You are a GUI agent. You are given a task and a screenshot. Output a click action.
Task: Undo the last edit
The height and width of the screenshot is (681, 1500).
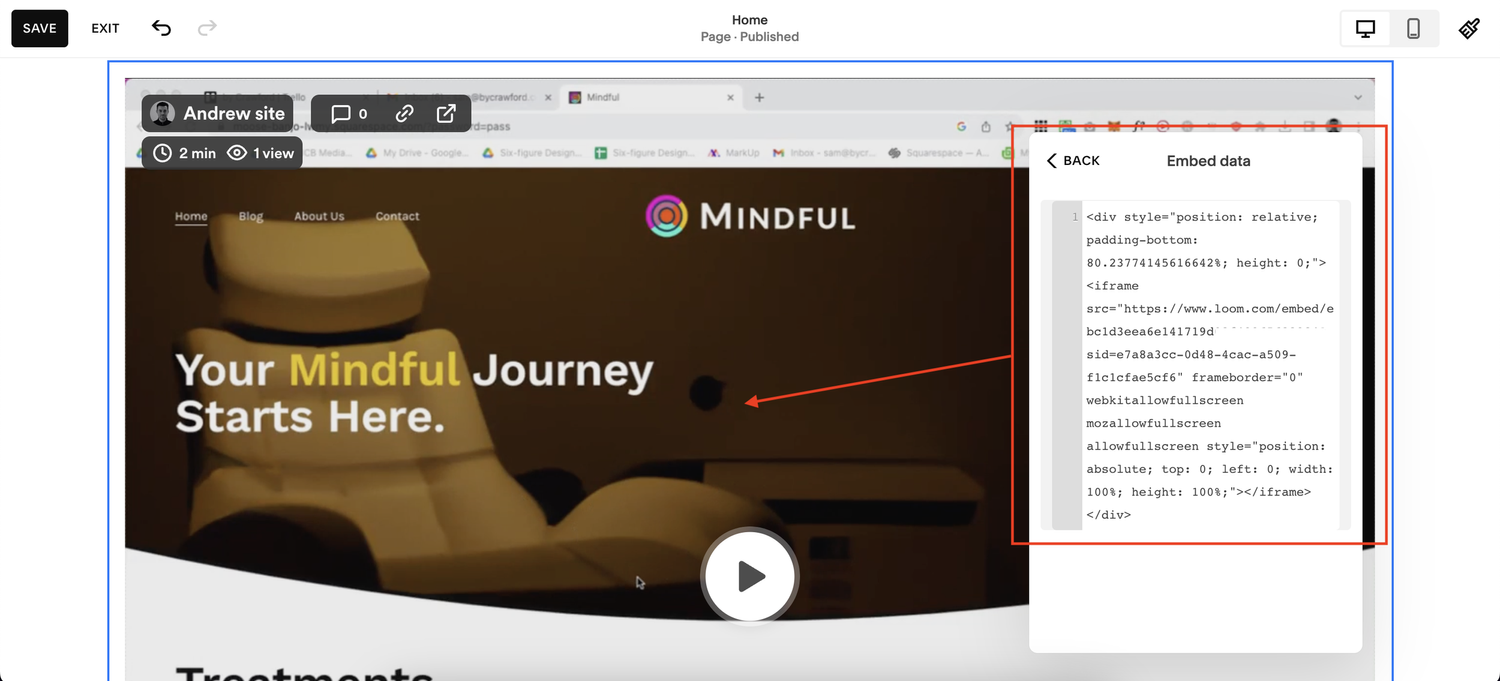[x=161, y=28]
